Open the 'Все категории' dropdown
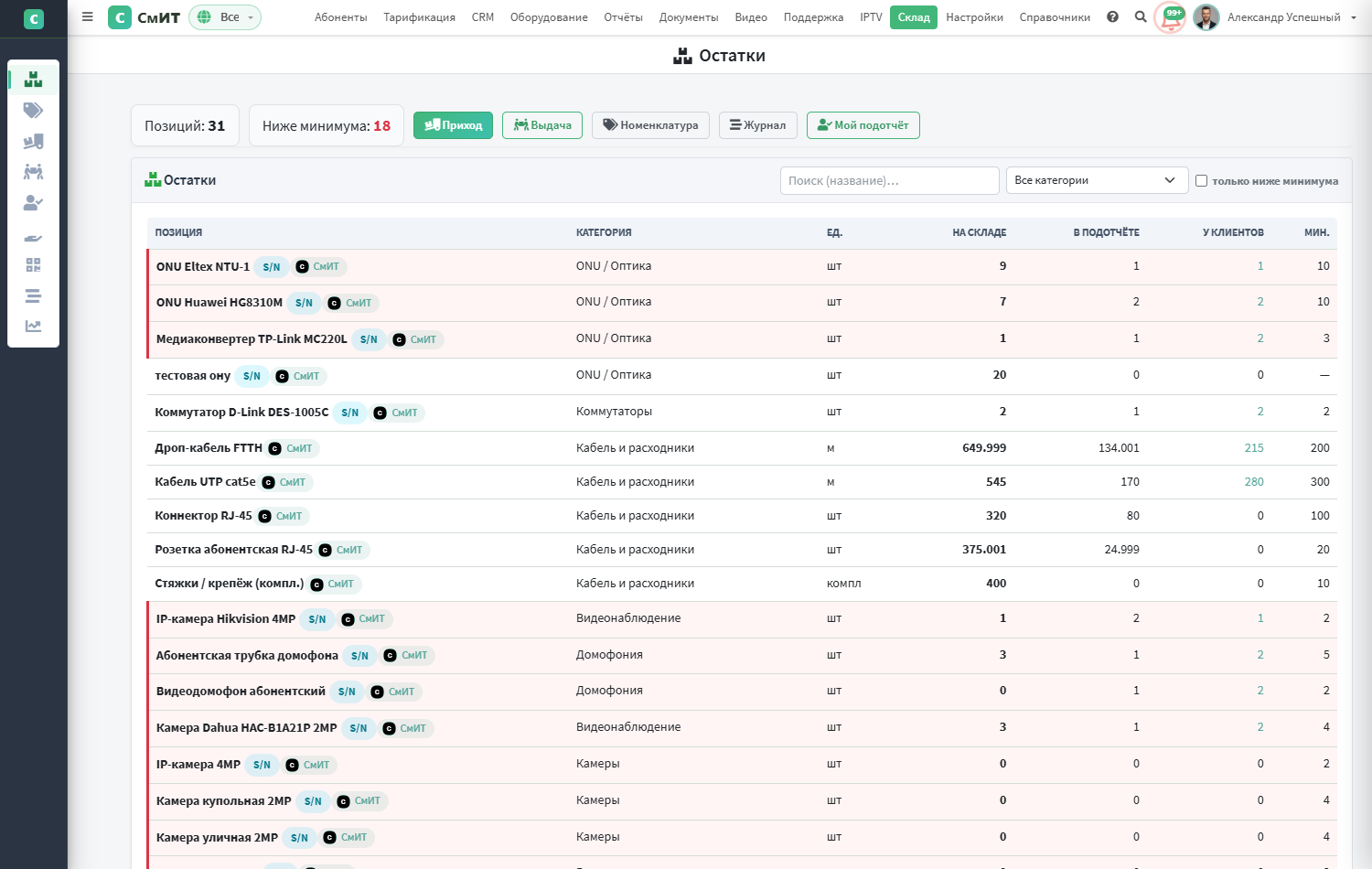1372x869 pixels. (1097, 180)
